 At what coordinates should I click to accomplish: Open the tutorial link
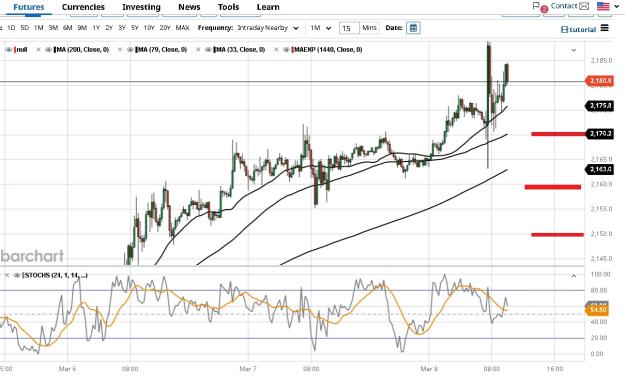pyautogui.click(x=578, y=30)
